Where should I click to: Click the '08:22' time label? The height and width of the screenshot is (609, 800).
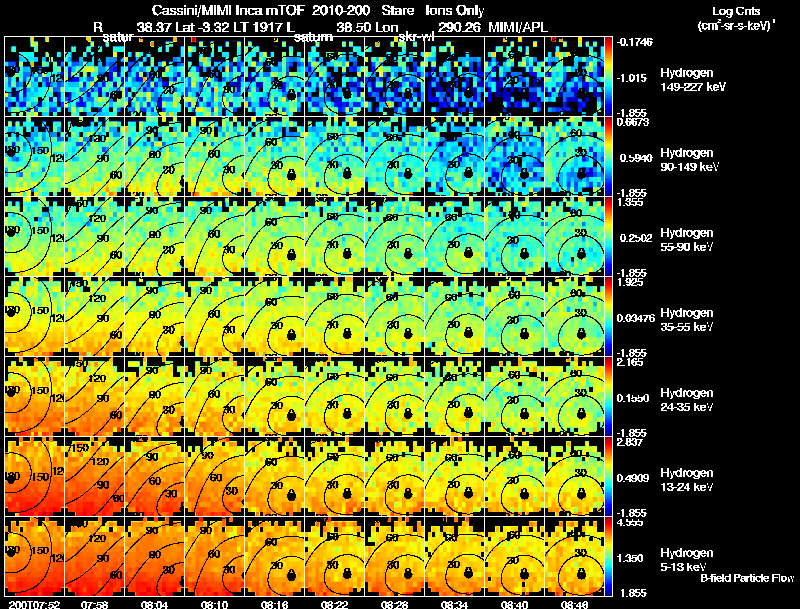335,604
